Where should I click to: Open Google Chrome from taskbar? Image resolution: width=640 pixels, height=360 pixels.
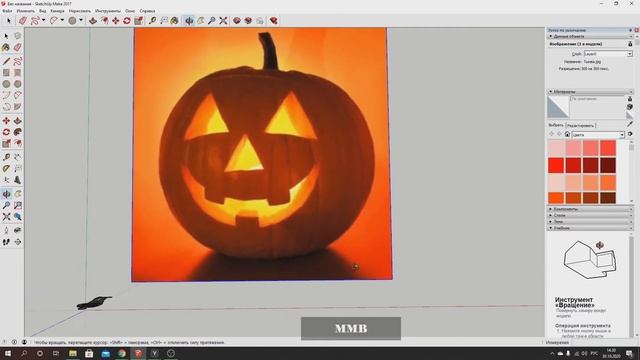[122, 353]
